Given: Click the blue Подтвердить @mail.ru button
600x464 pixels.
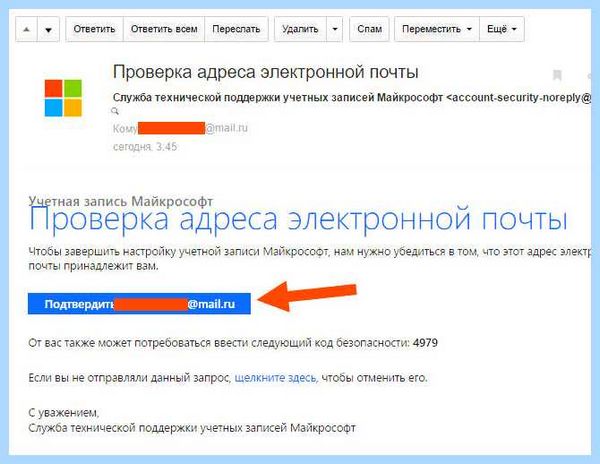Looking at the screenshot, I should point(139,304).
